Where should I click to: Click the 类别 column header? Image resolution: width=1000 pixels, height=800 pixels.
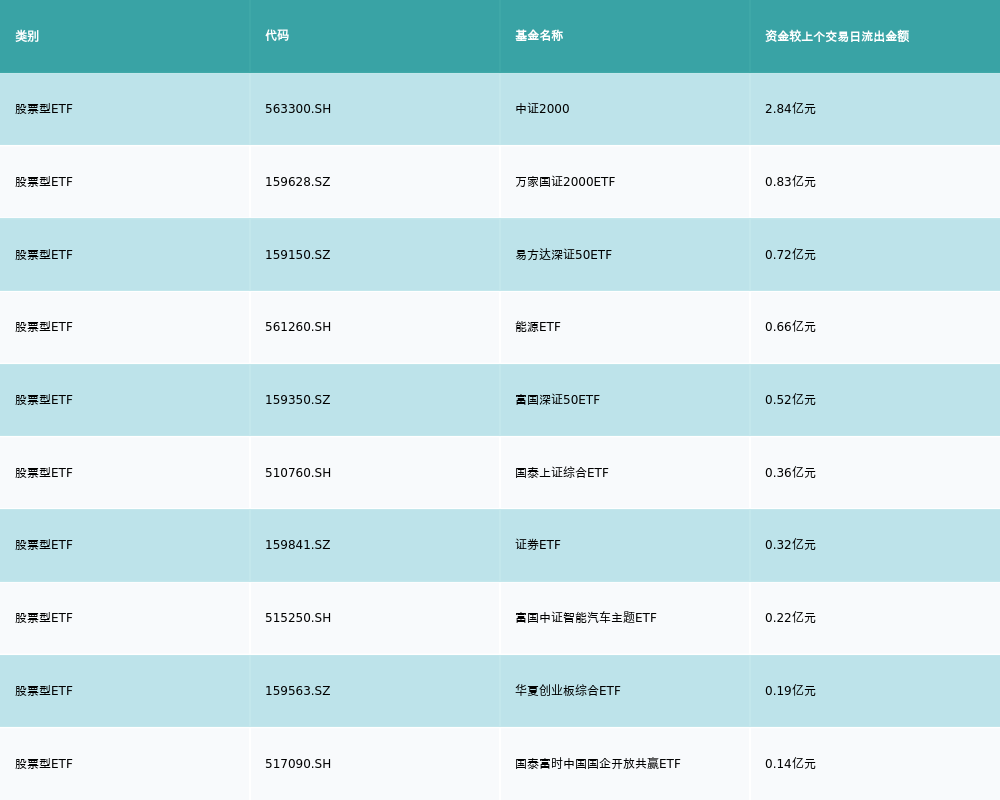pyautogui.click(x=27, y=36)
